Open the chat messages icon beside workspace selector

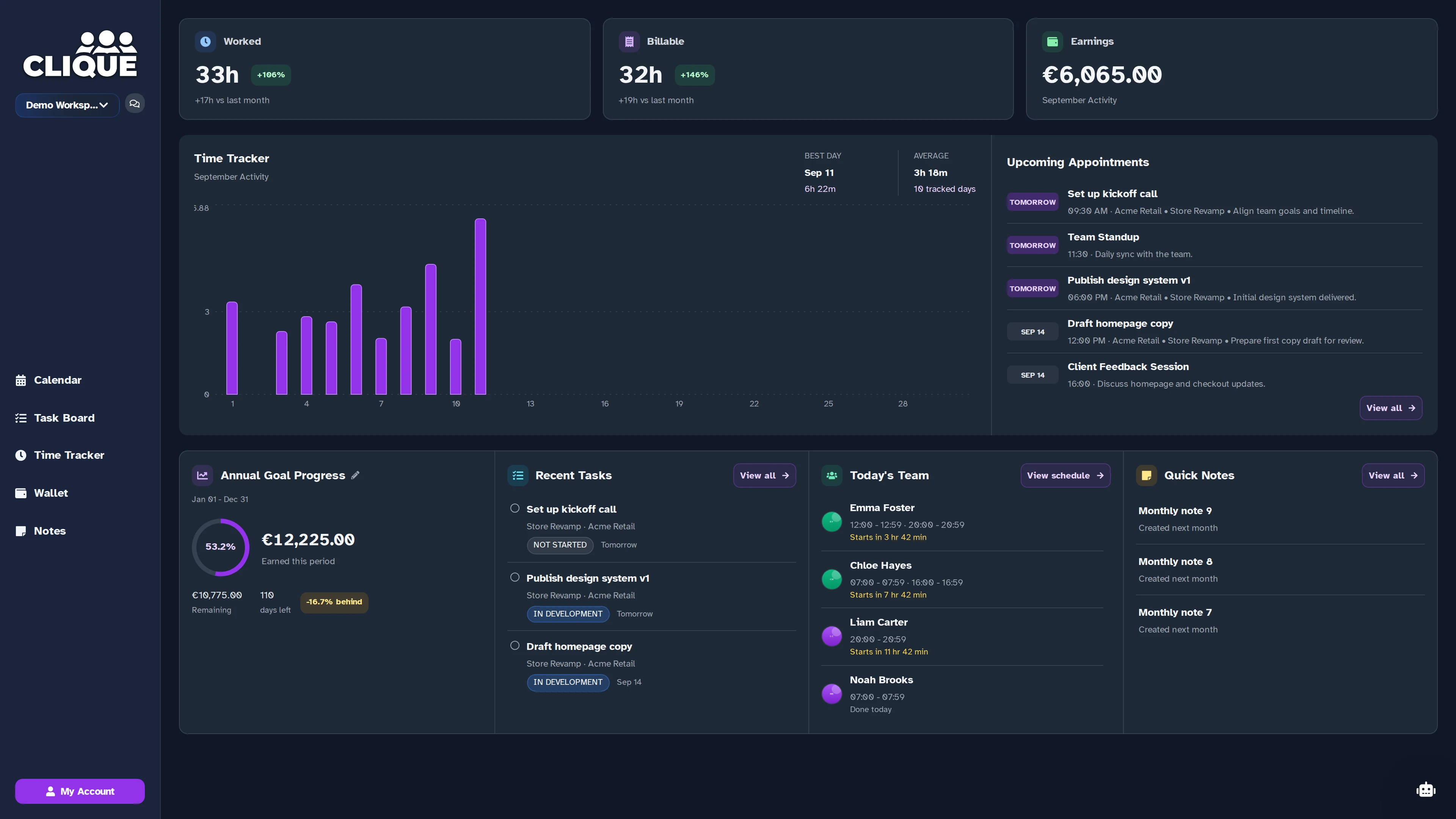[x=135, y=104]
